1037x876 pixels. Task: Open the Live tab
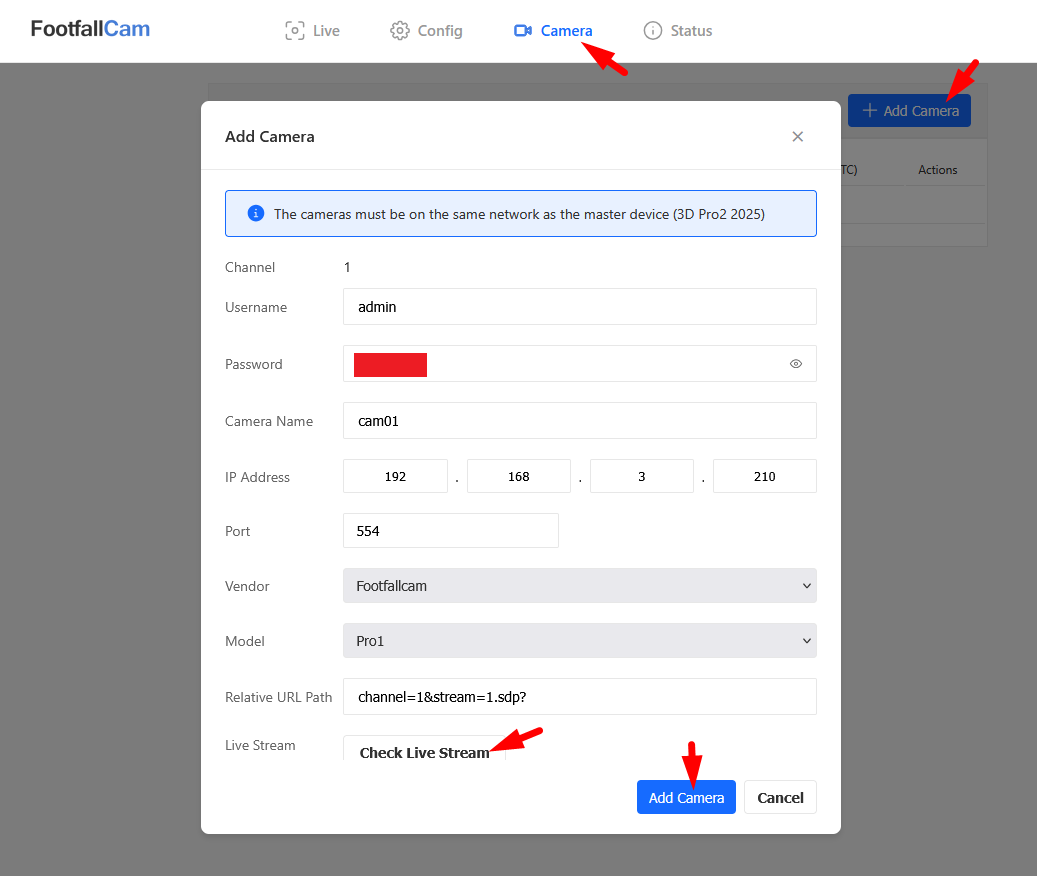coord(312,31)
